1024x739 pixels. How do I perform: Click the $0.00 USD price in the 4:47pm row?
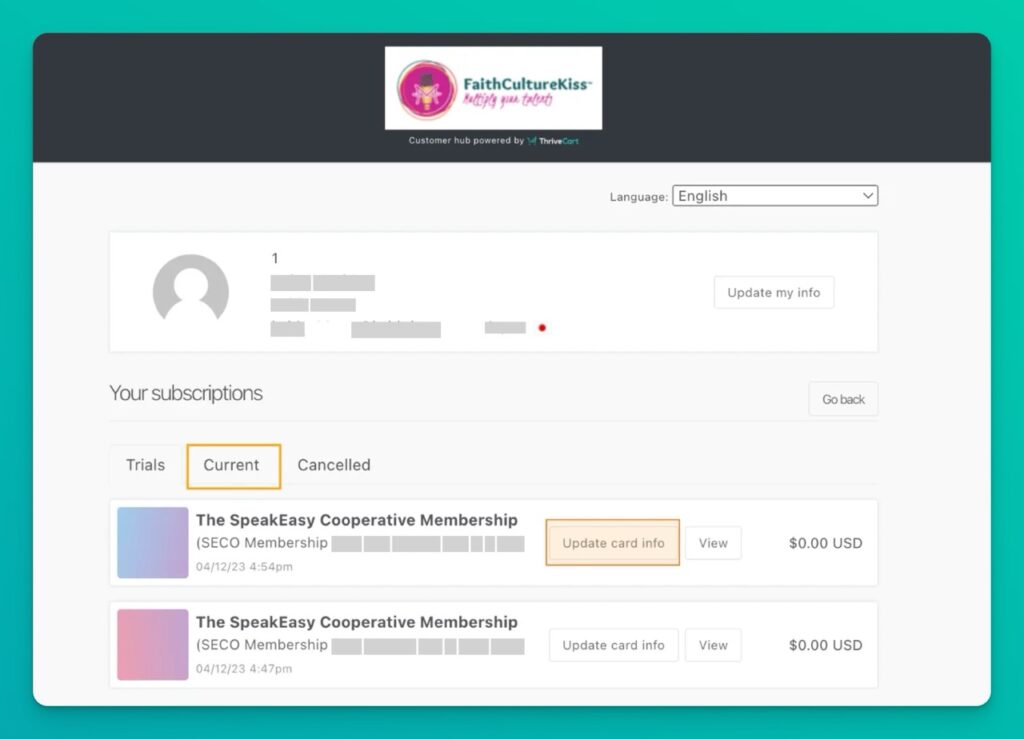pyautogui.click(x=825, y=645)
